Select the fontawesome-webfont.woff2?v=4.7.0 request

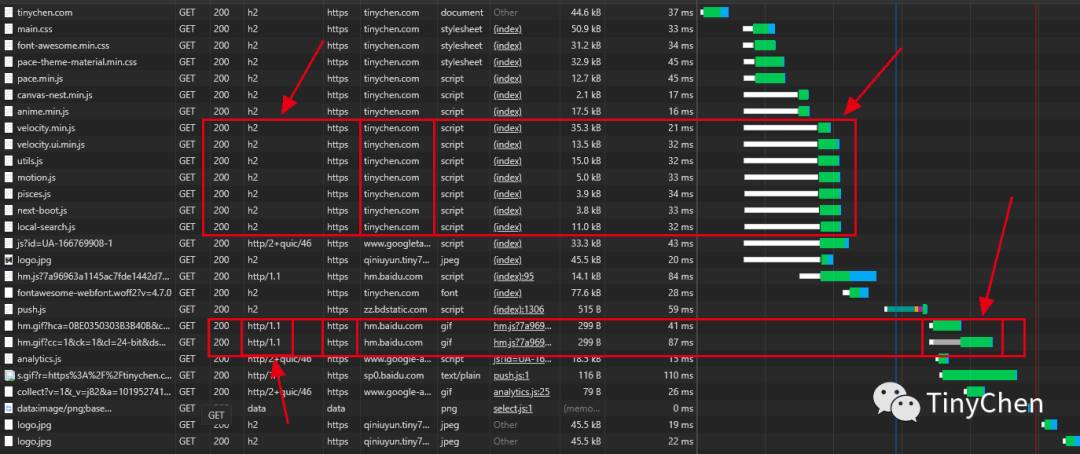coord(93,292)
